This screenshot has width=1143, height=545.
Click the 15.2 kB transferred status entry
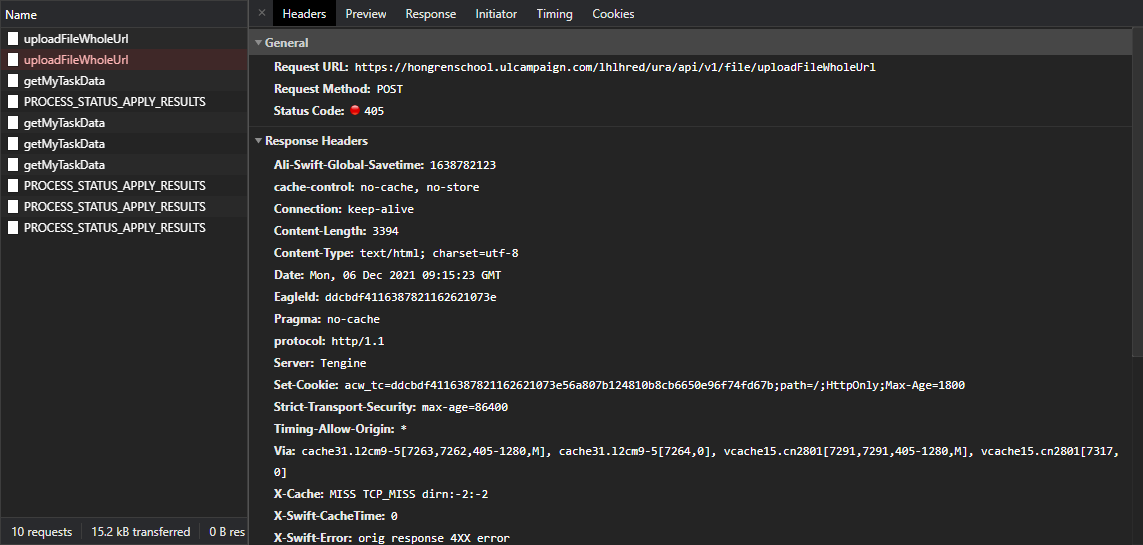(x=141, y=532)
